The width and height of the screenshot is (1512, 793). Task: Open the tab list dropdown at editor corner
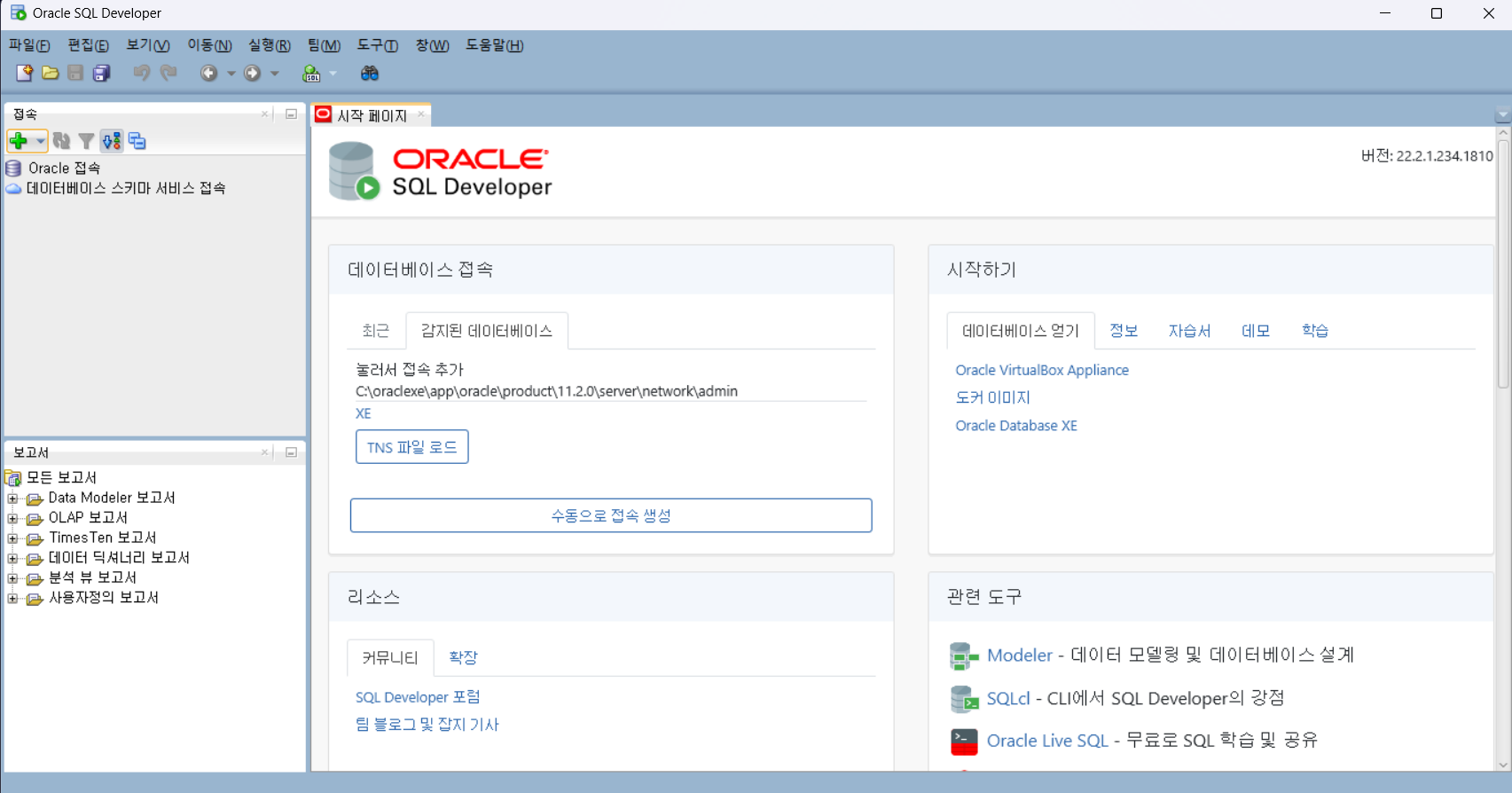(x=1502, y=115)
